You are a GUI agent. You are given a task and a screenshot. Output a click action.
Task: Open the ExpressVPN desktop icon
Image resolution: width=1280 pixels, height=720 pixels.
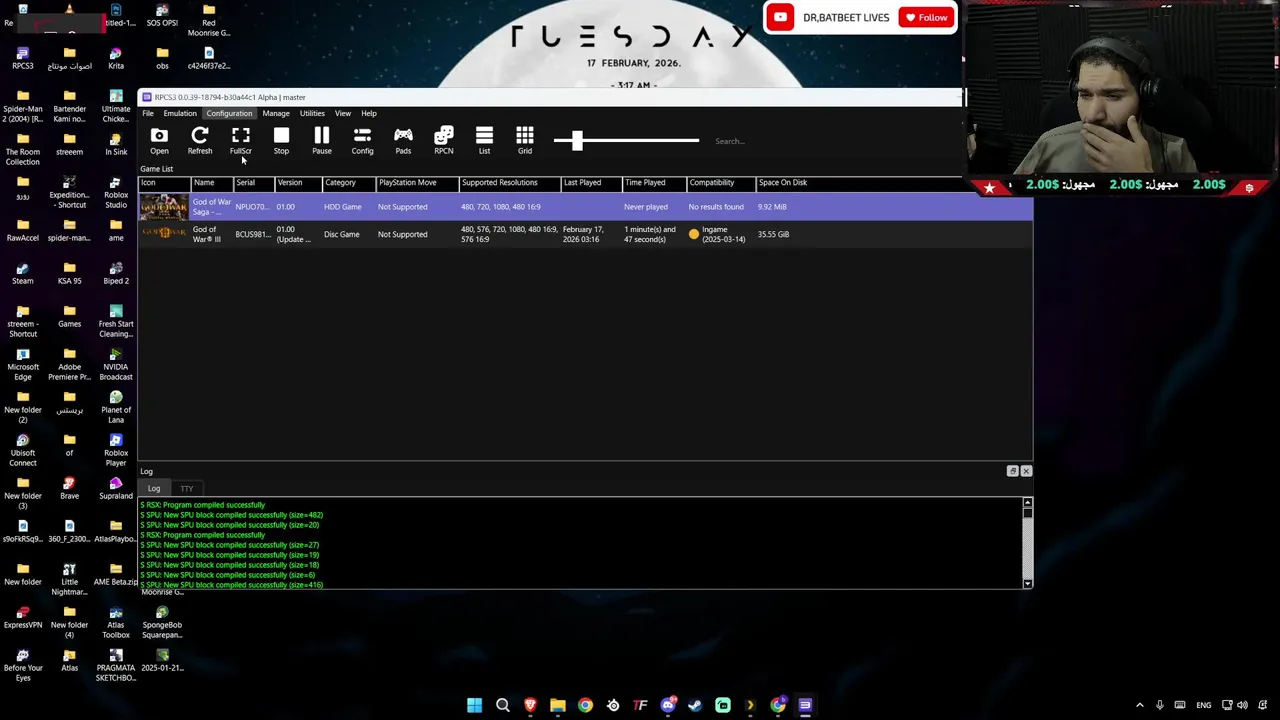23,617
